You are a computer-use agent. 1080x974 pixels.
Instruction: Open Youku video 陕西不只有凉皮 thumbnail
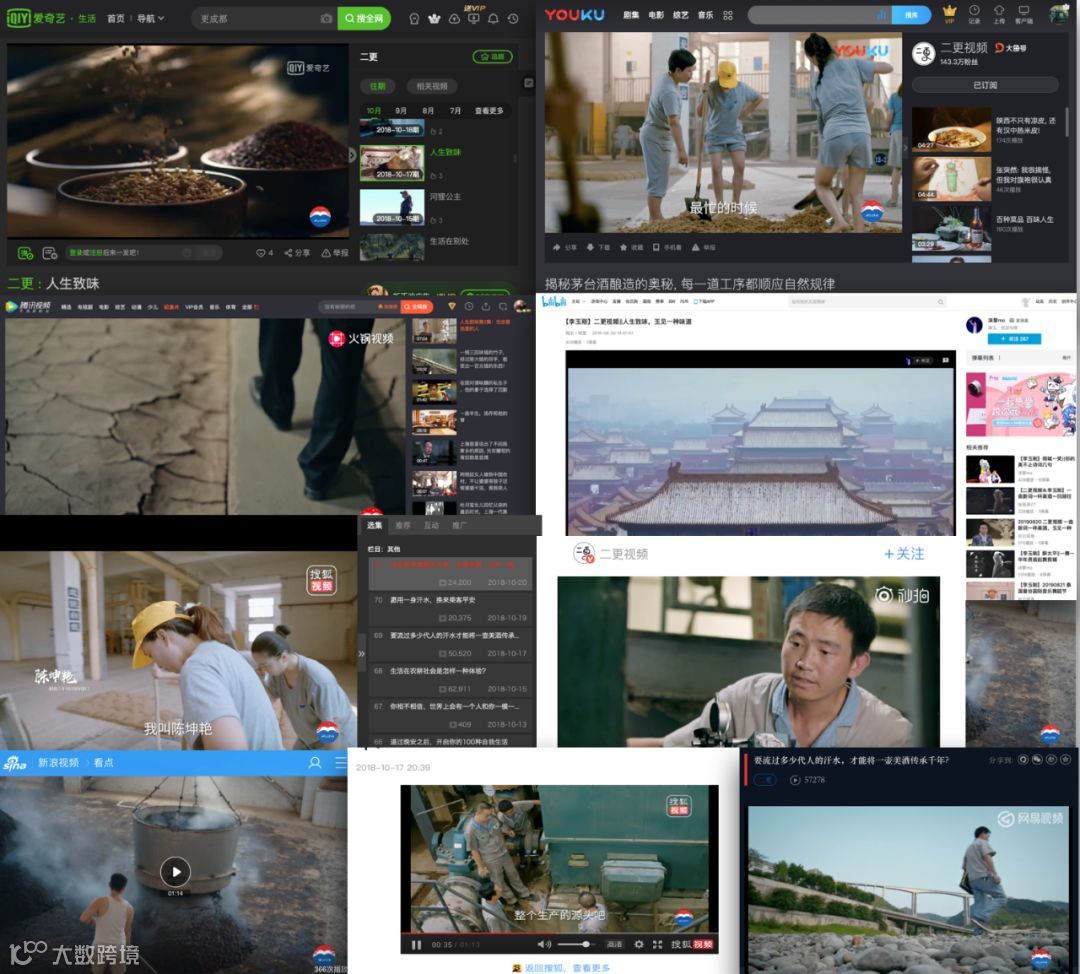(951, 129)
